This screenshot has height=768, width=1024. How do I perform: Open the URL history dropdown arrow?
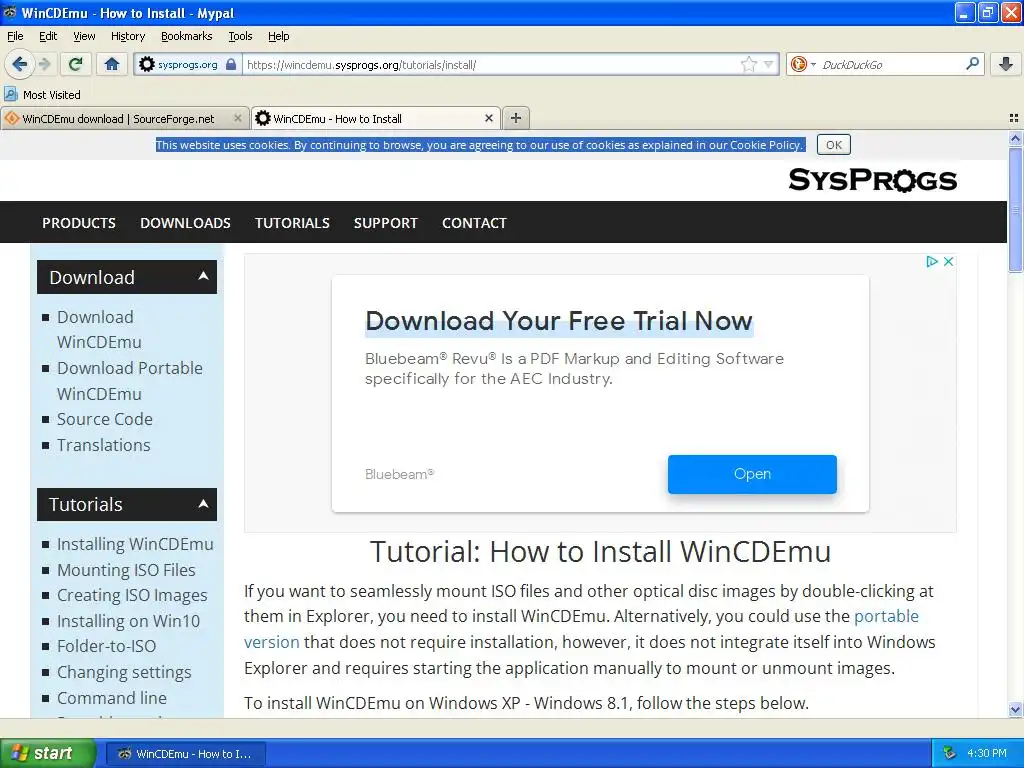(x=769, y=65)
